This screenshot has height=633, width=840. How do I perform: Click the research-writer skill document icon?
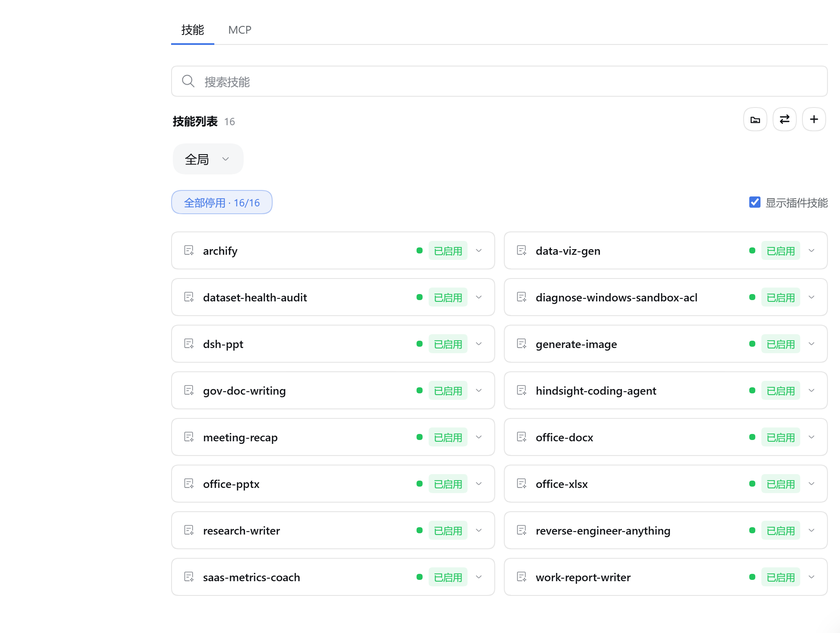click(x=189, y=530)
